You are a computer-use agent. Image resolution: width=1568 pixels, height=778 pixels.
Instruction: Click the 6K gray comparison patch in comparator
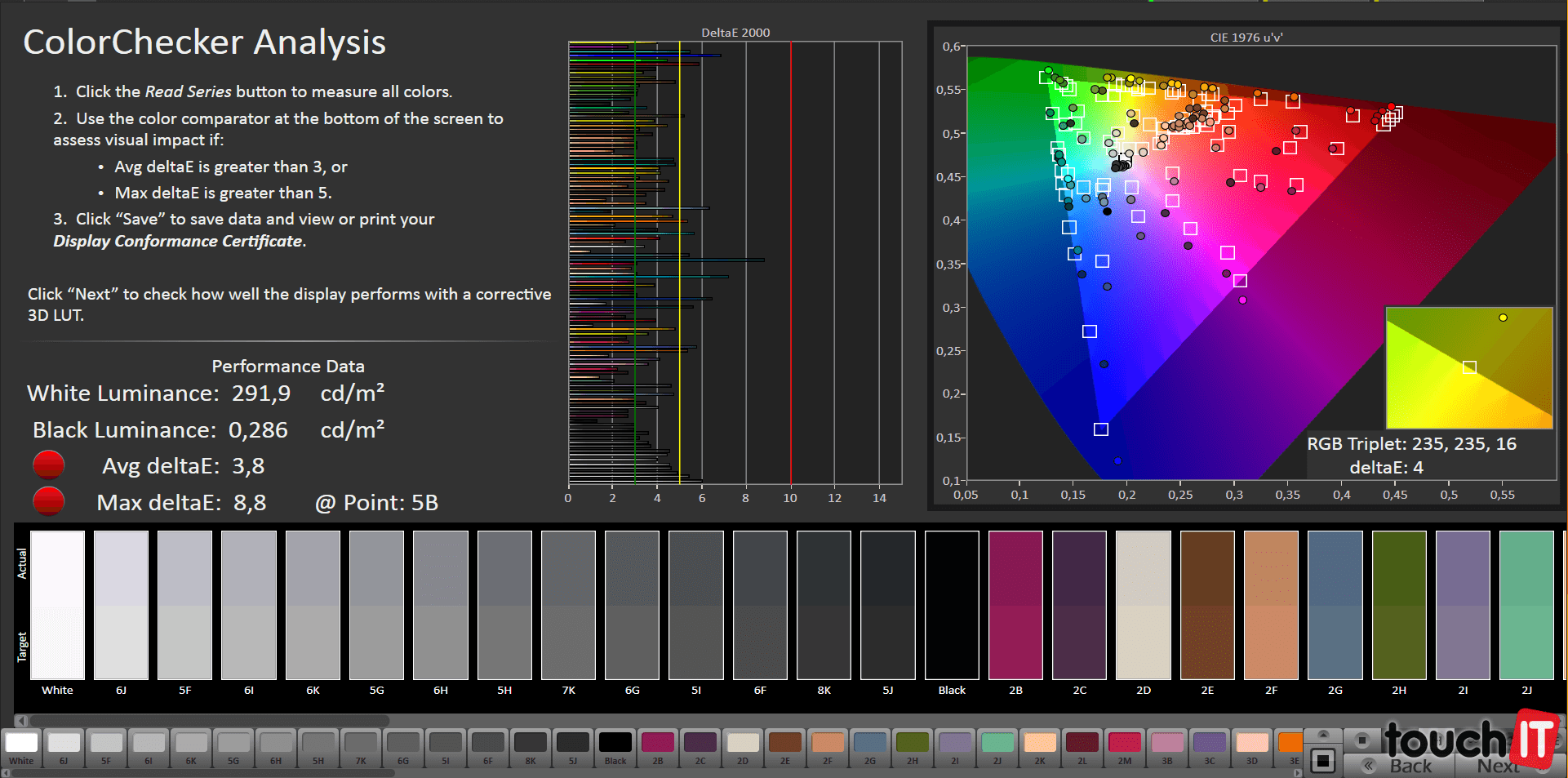[313, 605]
